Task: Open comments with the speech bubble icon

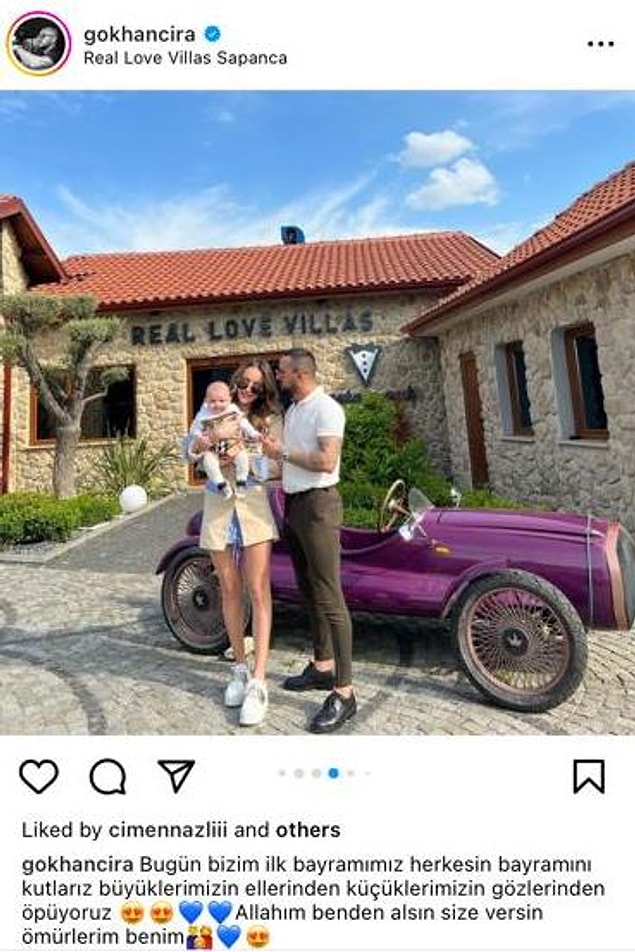Action: click(x=108, y=776)
